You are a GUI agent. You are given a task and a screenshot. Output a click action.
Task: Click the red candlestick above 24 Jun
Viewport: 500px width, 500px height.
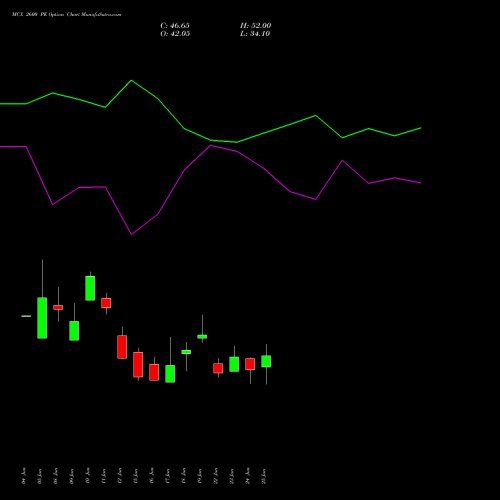(x=250, y=364)
